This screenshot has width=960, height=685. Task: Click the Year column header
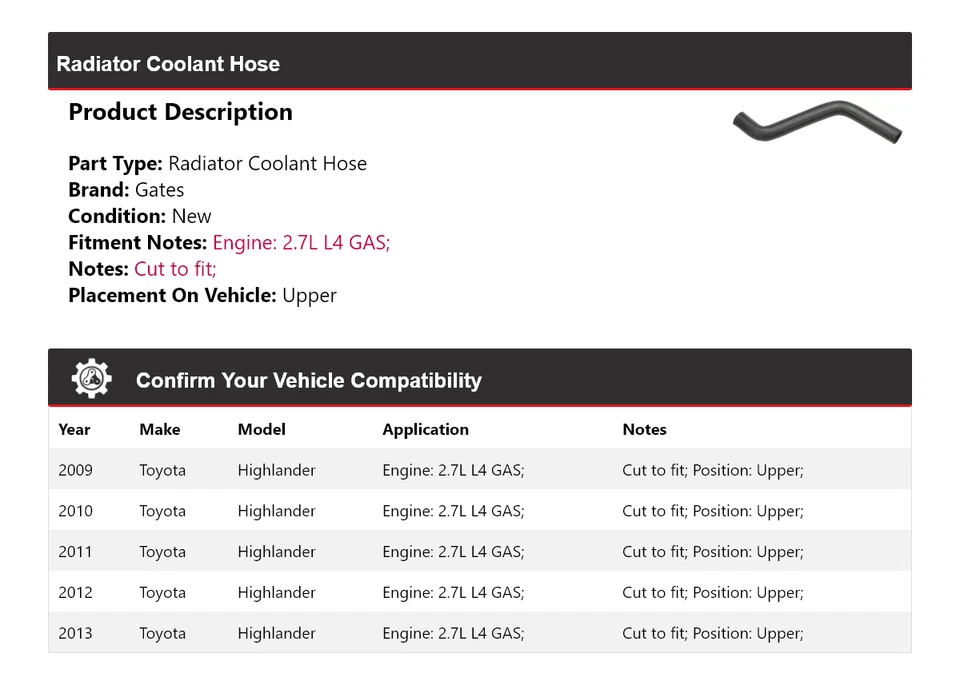click(x=74, y=429)
